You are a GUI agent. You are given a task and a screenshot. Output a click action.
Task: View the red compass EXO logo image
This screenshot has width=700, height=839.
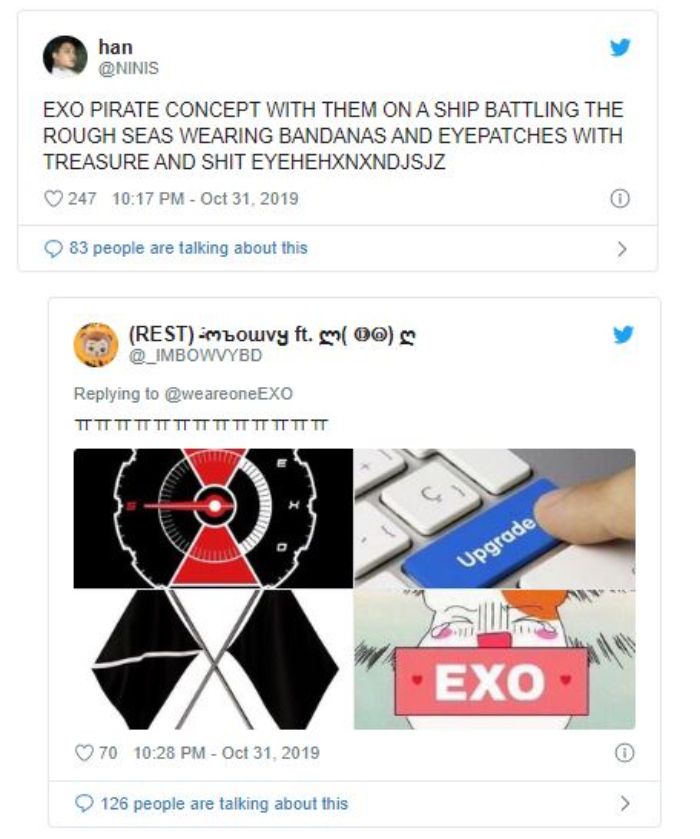213,518
